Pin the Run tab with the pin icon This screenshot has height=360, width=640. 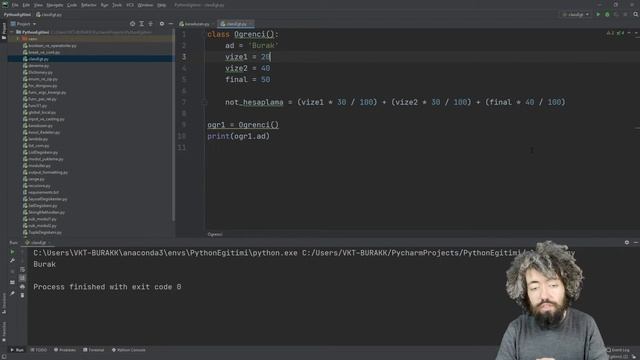point(12,293)
